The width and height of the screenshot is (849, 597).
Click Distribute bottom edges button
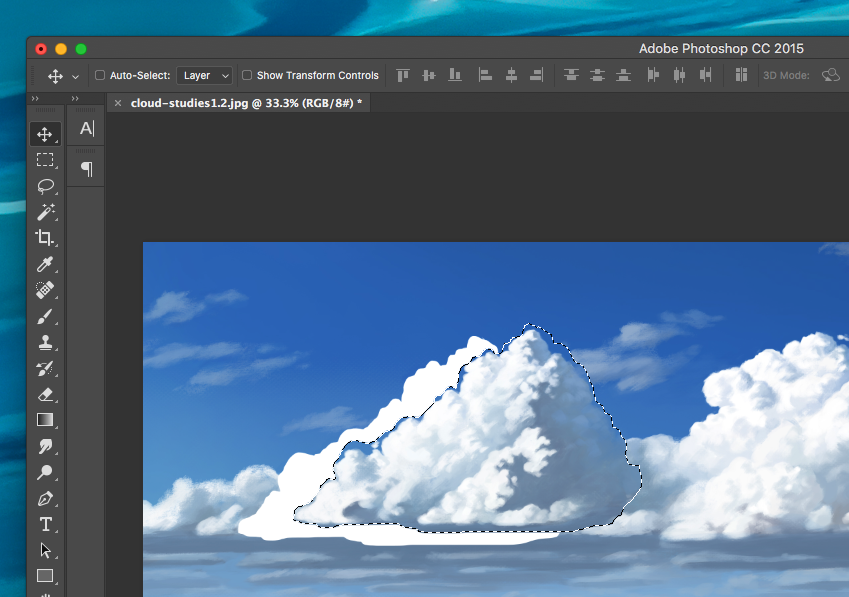tap(623, 75)
